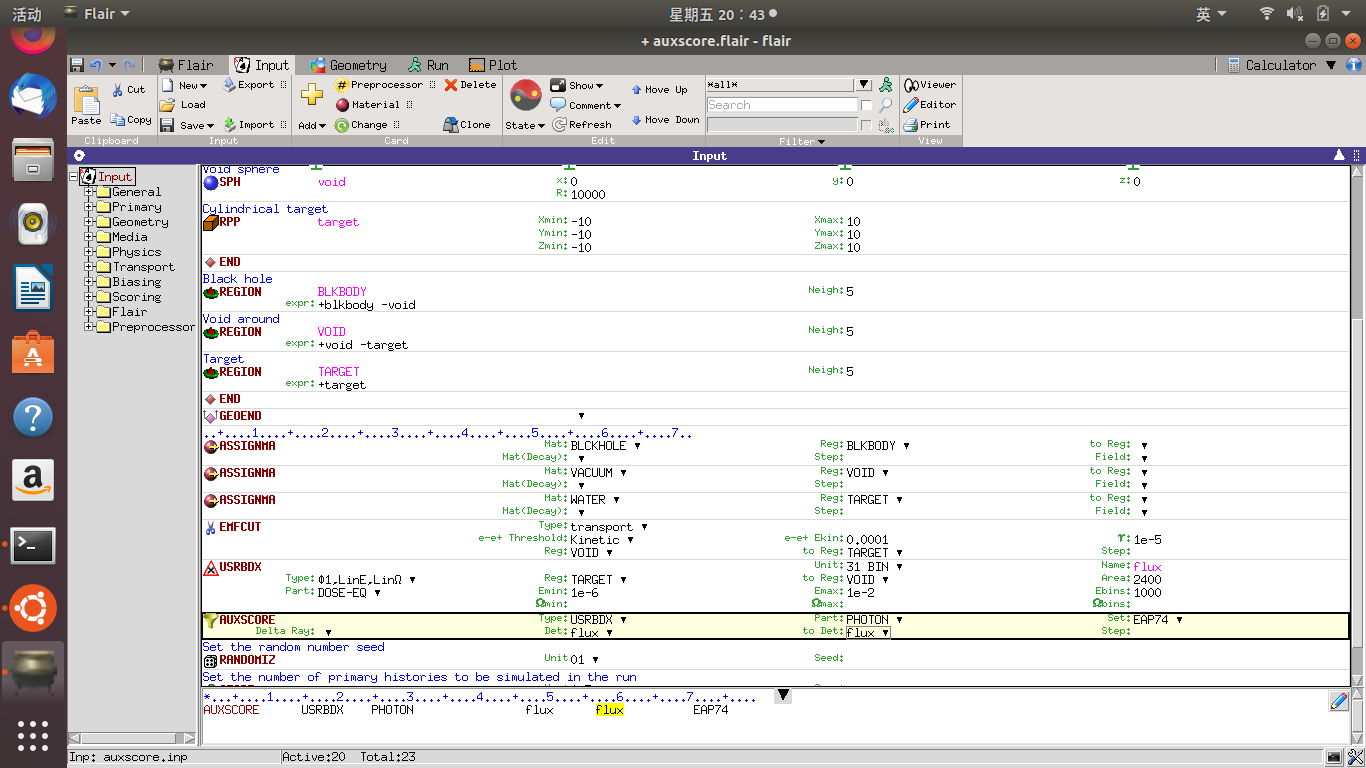Collapse the Input root tree node
1366x768 pixels.
[x=74, y=177]
